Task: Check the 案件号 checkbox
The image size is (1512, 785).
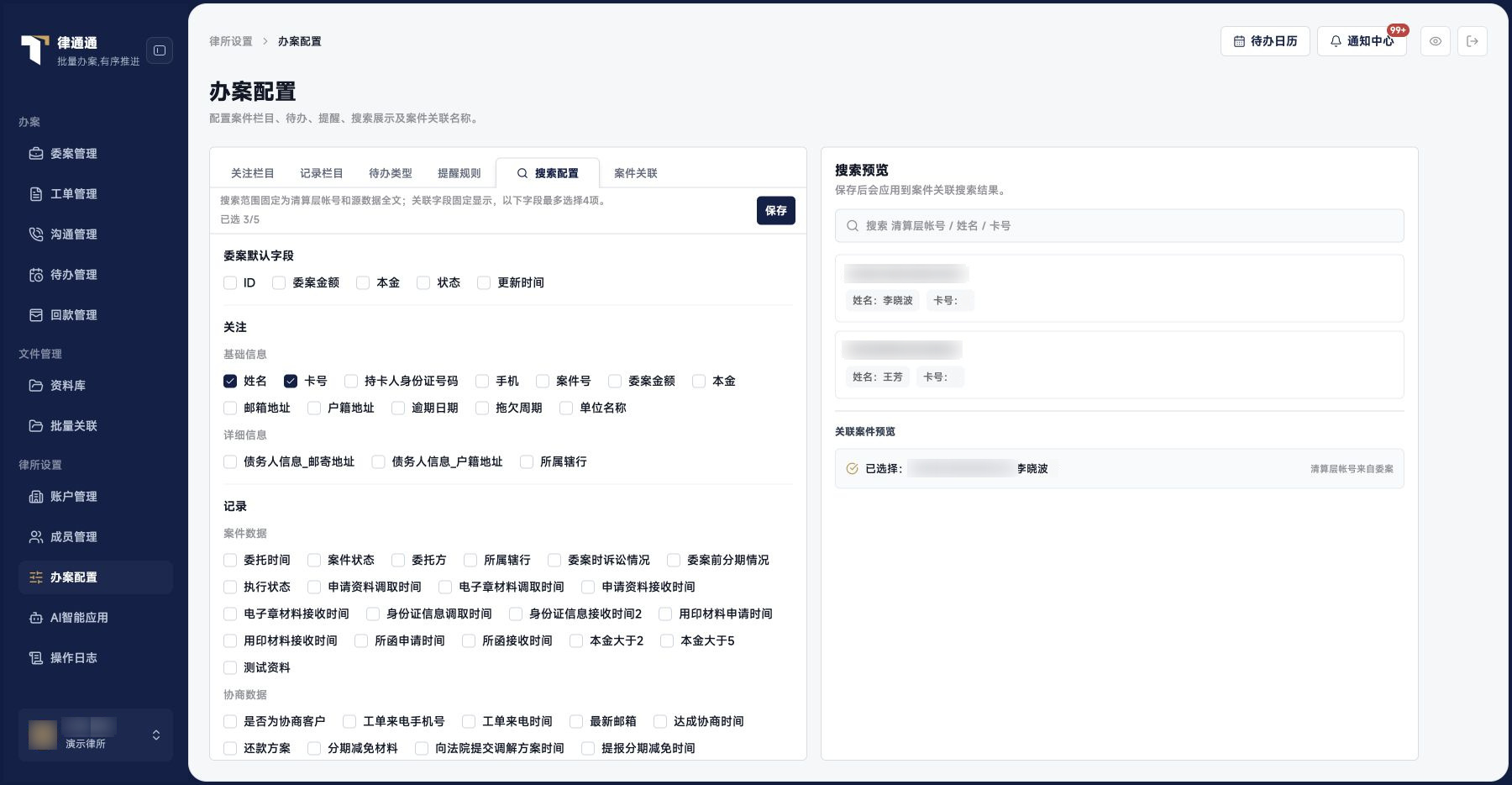Action: [543, 382]
